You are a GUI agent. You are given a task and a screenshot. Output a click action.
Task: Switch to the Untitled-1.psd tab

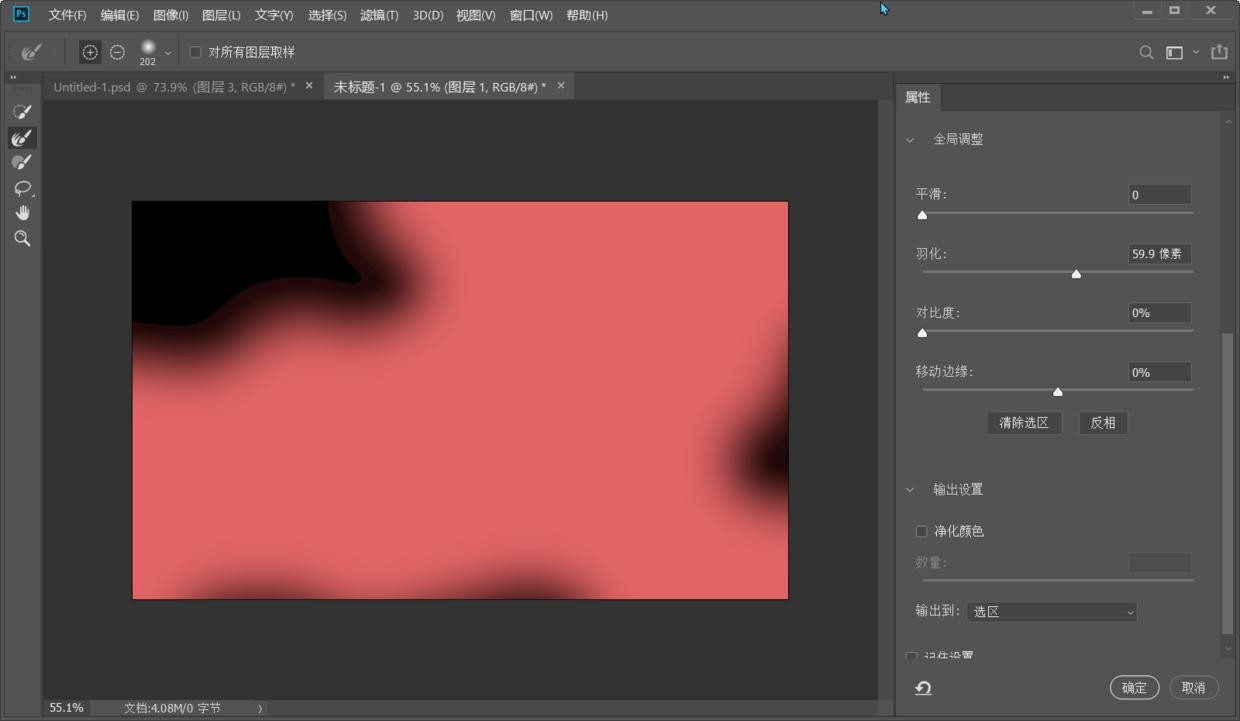(x=173, y=87)
